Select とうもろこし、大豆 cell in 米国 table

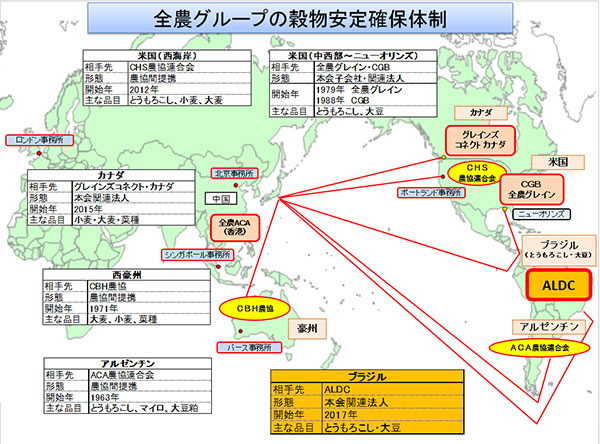point(375,111)
